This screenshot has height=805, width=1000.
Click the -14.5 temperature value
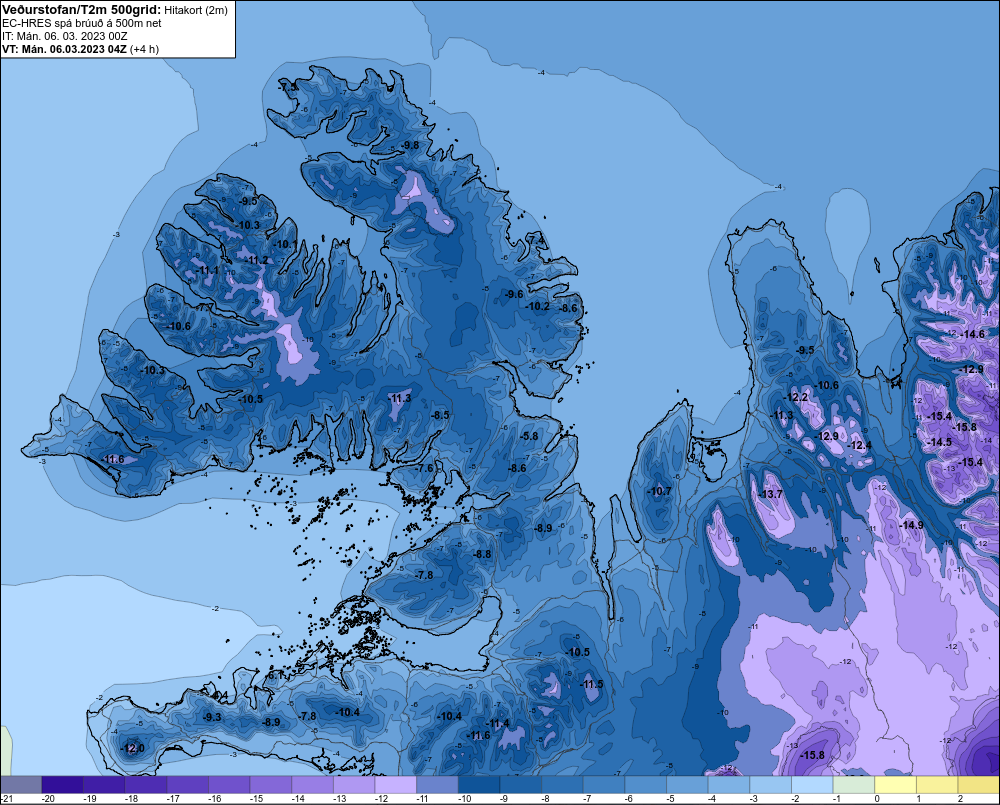click(939, 442)
